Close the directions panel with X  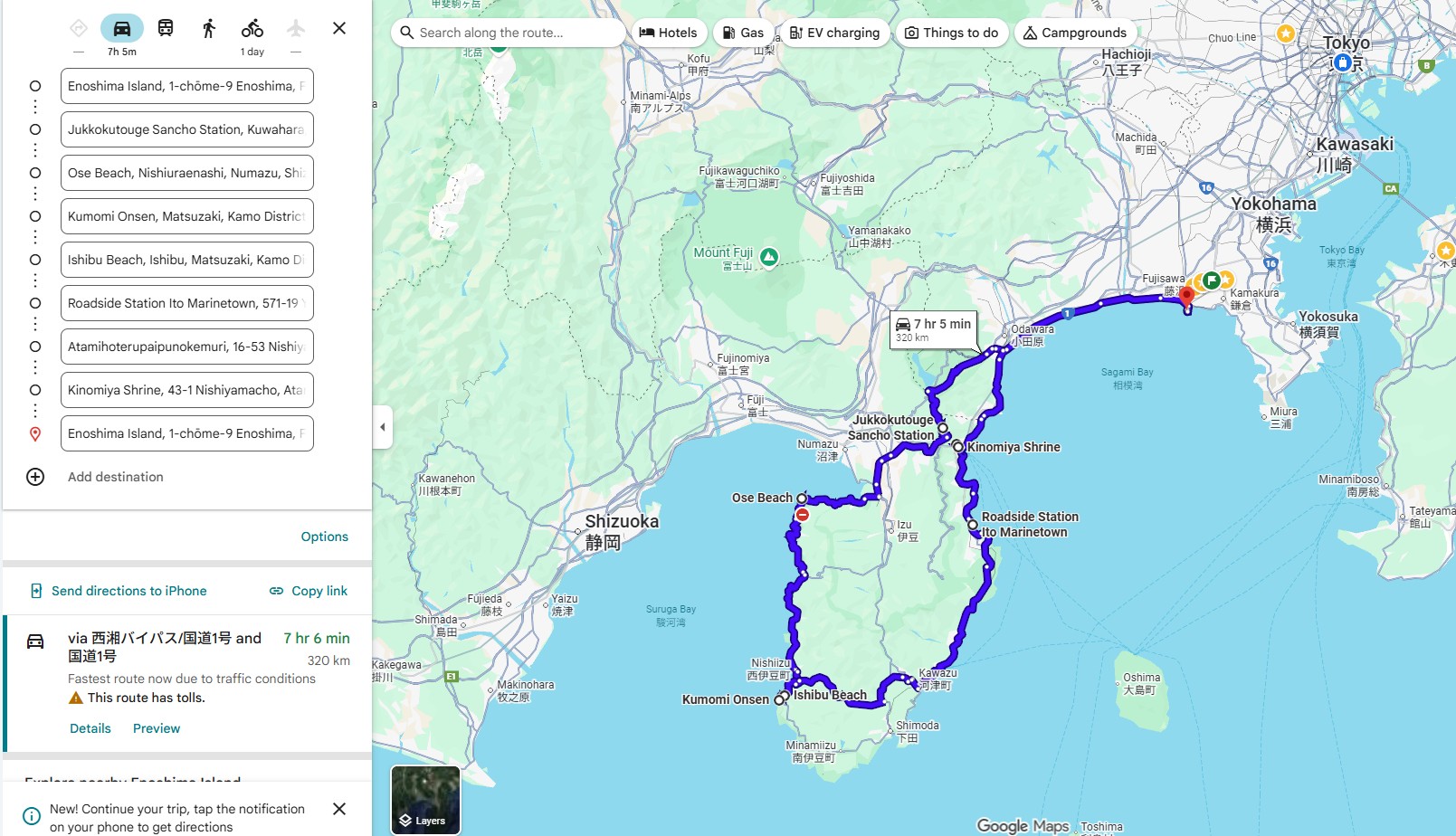pos(339,28)
